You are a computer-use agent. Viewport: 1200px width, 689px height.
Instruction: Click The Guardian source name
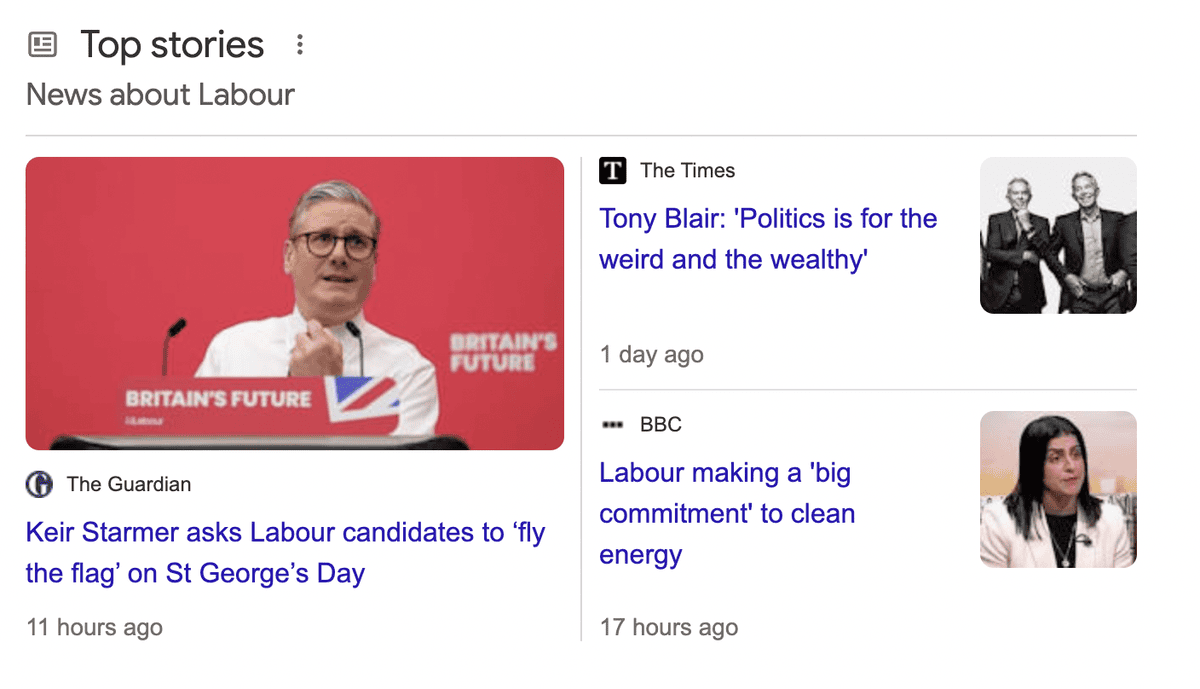click(x=128, y=485)
